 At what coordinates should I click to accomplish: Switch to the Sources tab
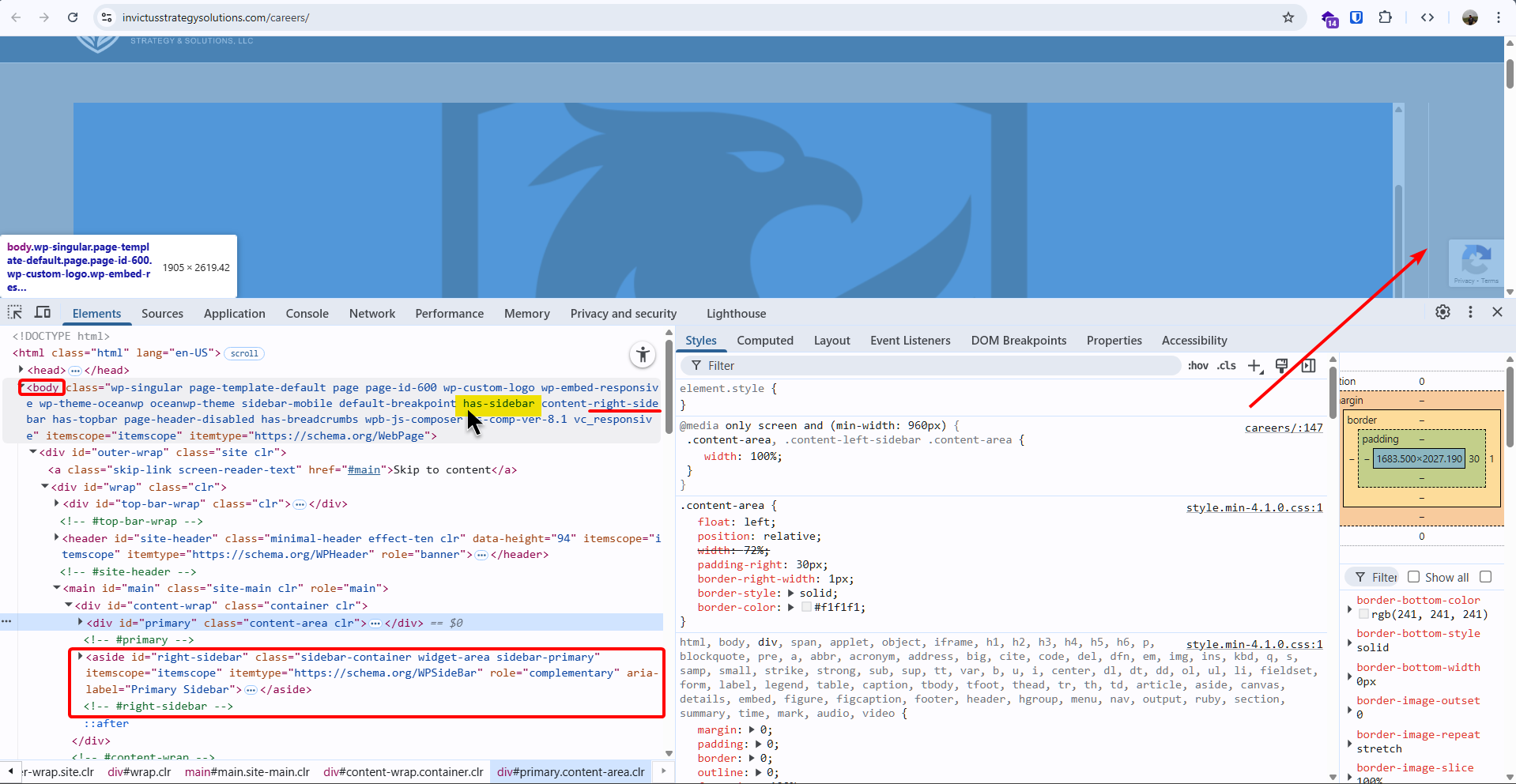(x=162, y=313)
